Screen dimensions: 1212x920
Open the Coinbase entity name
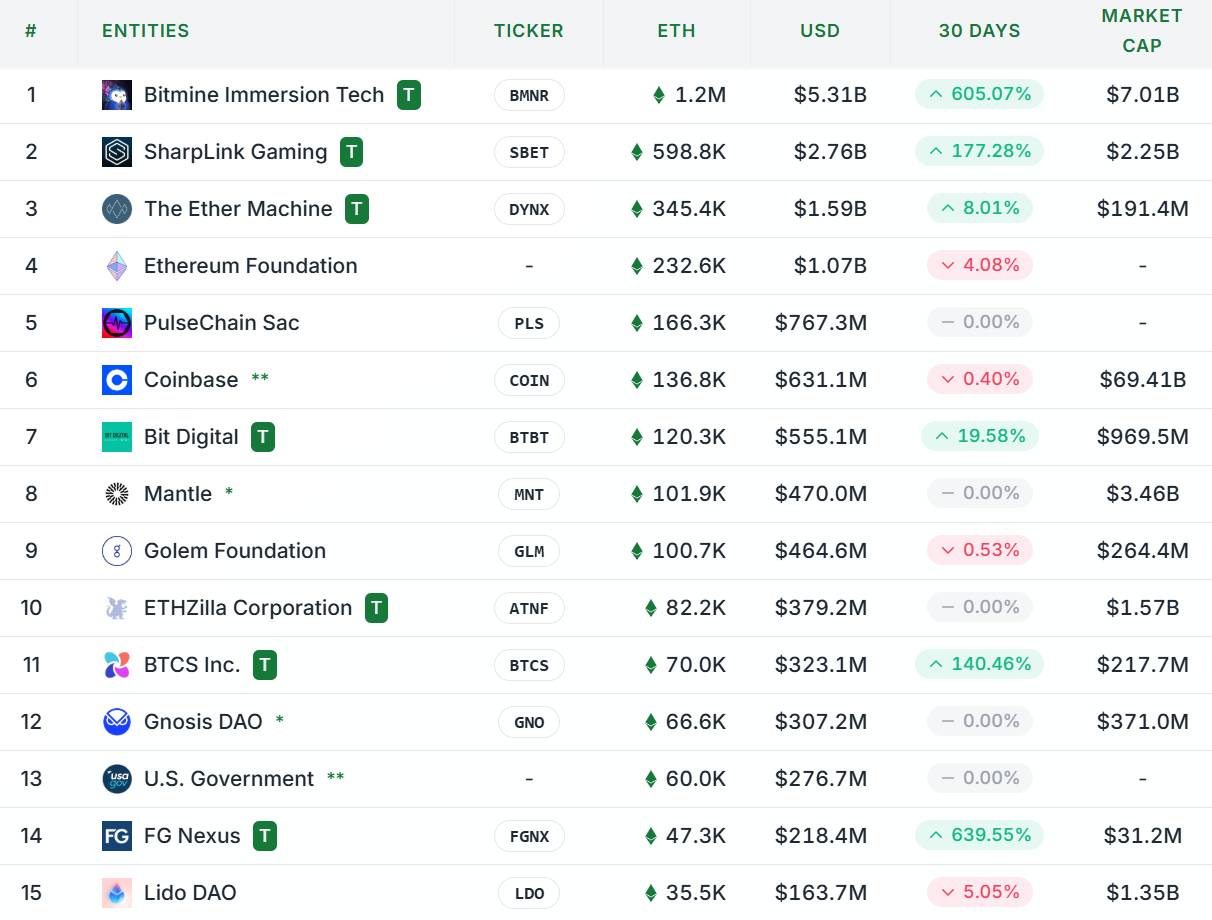point(191,380)
